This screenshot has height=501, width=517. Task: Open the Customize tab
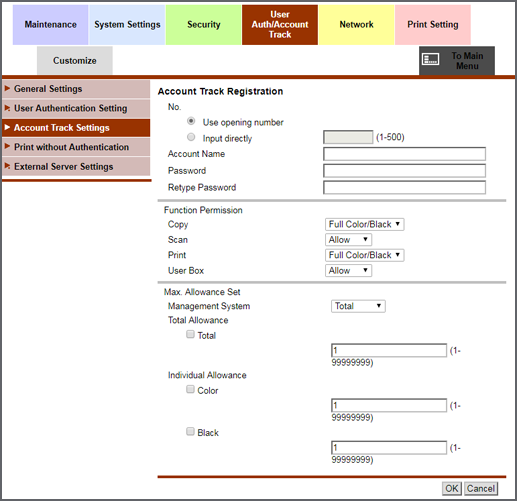[x=75, y=60]
